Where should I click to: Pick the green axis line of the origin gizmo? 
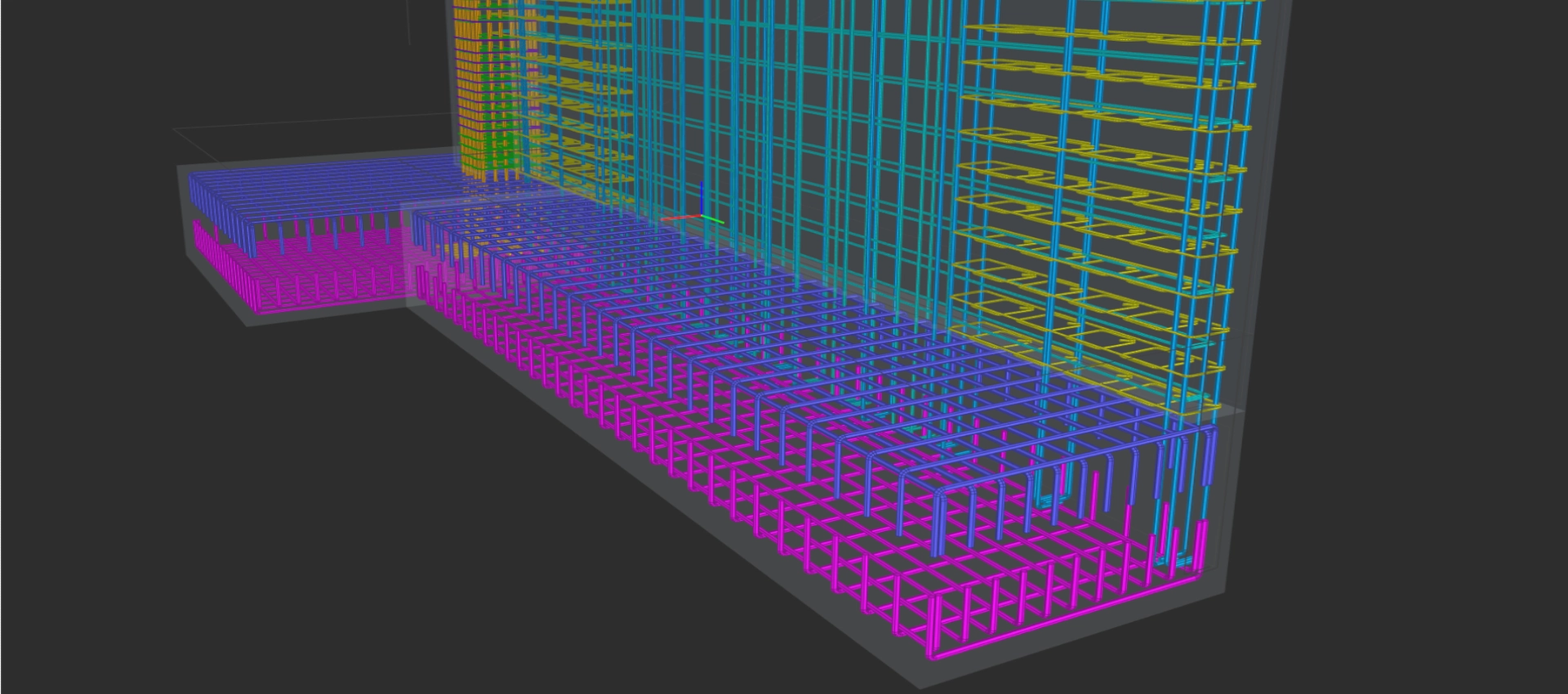pyautogui.click(x=714, y=220)
